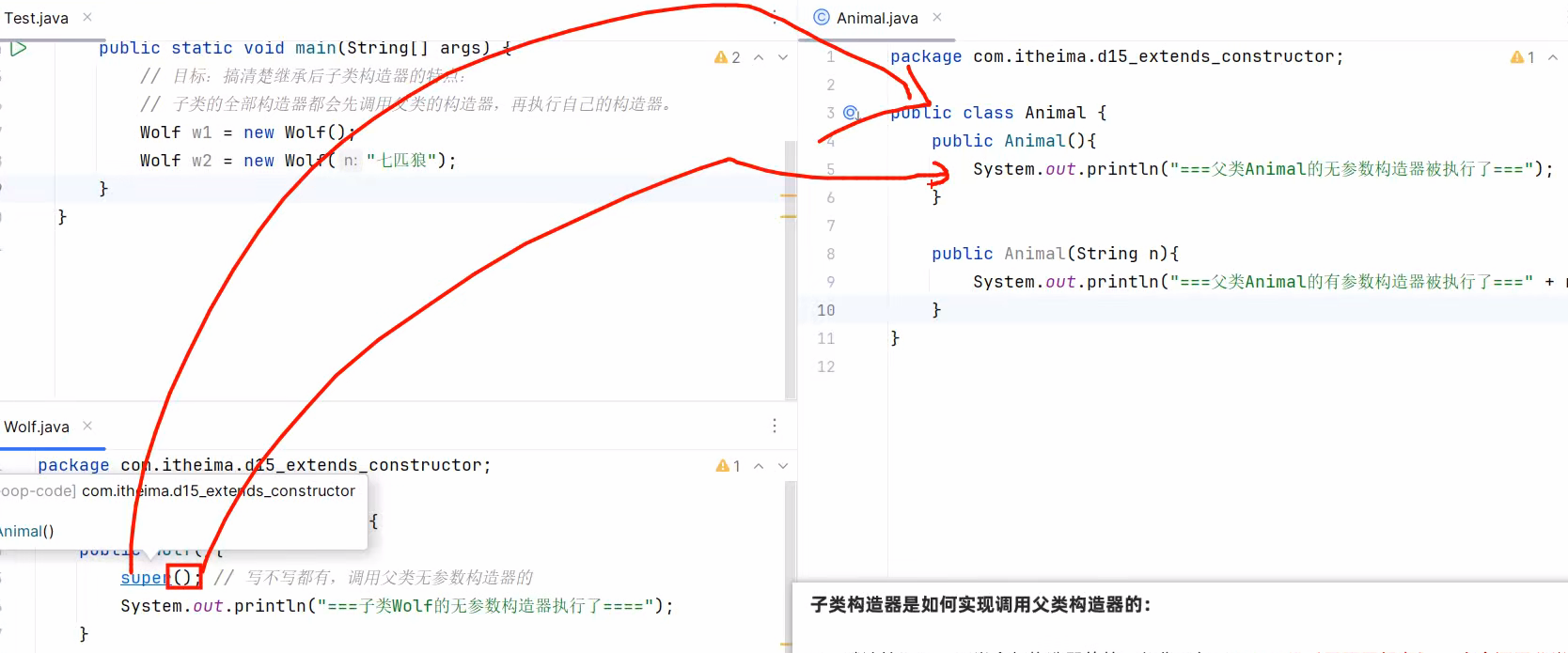
Task: Click Animal class gutter icon on line 3
Action: pos(851,113)
